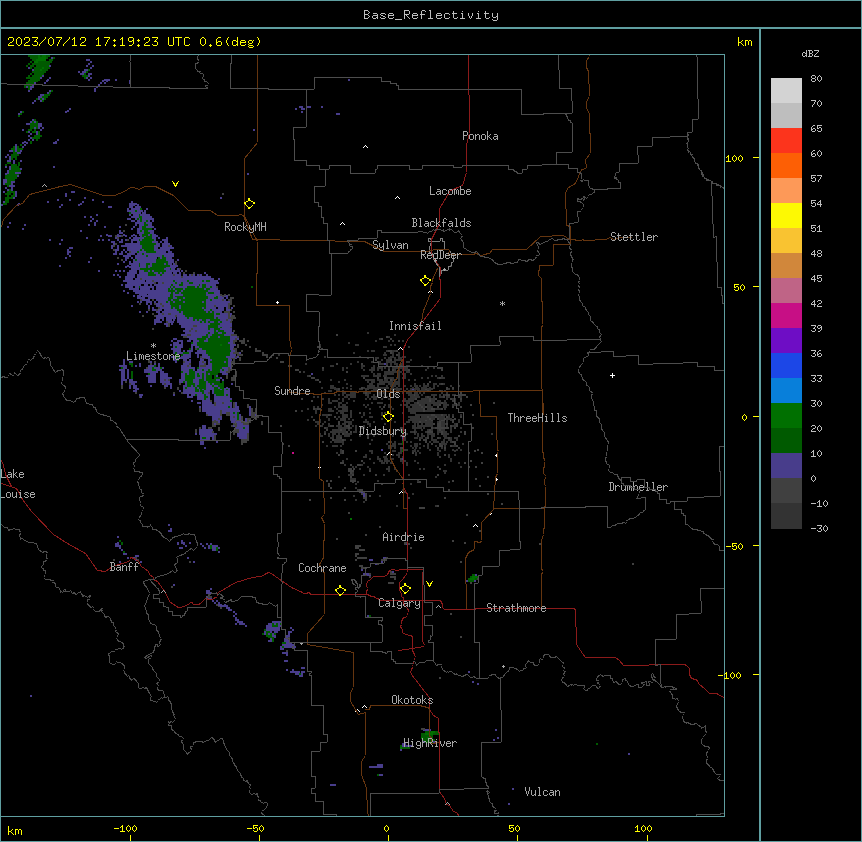Click the Strathmore label

(516, 608)
